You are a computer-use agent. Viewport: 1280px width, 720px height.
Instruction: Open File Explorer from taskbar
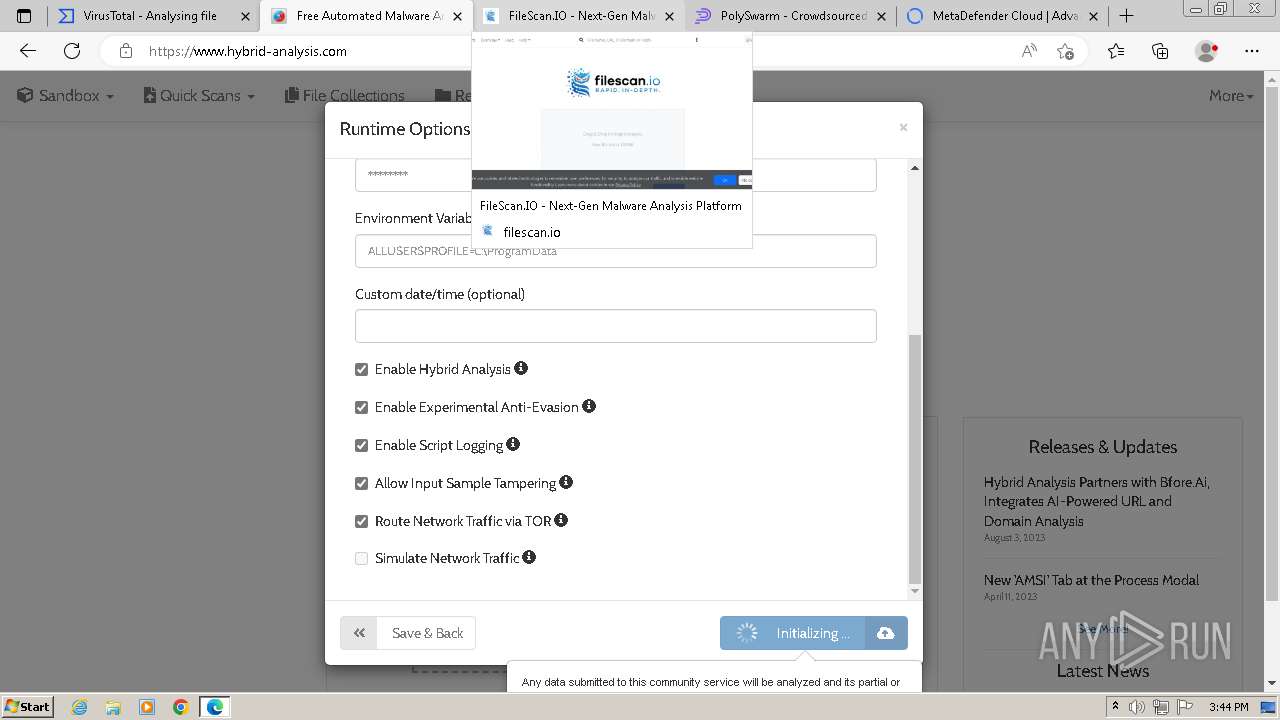point(113,707)
